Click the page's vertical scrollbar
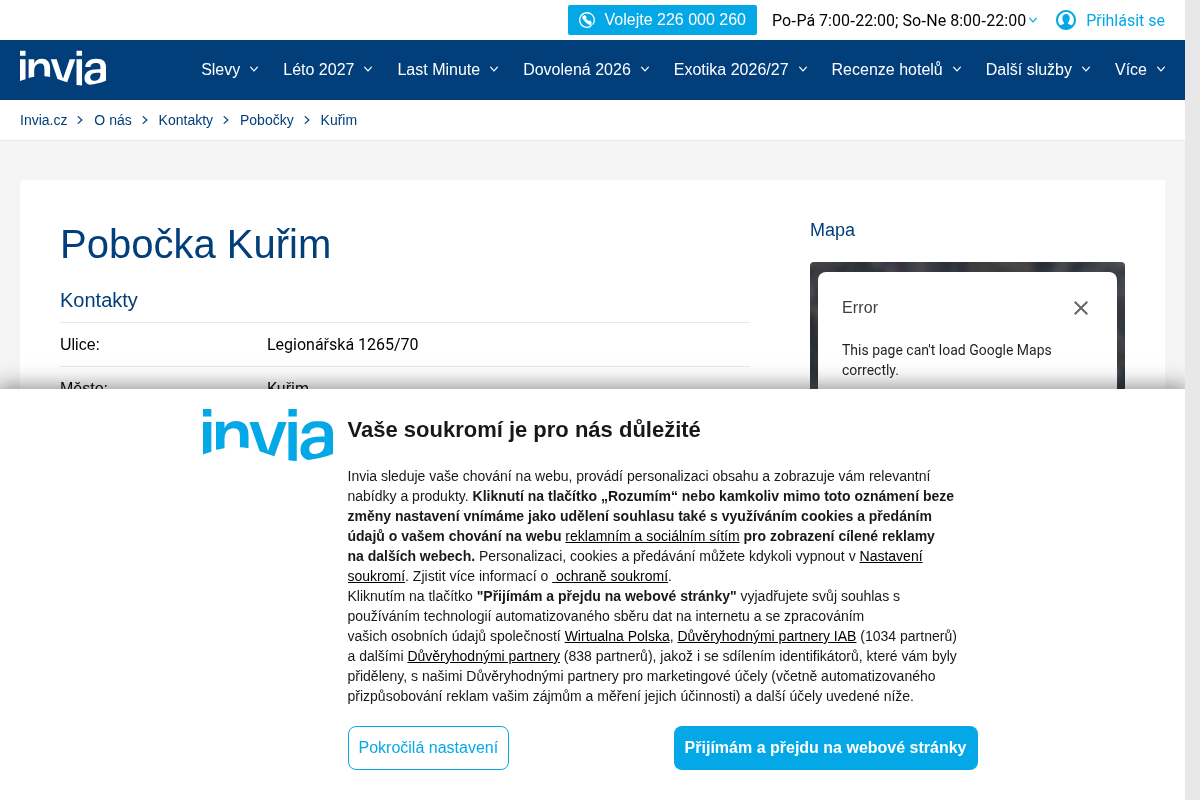1200x800 pixels. point(1192,400)
